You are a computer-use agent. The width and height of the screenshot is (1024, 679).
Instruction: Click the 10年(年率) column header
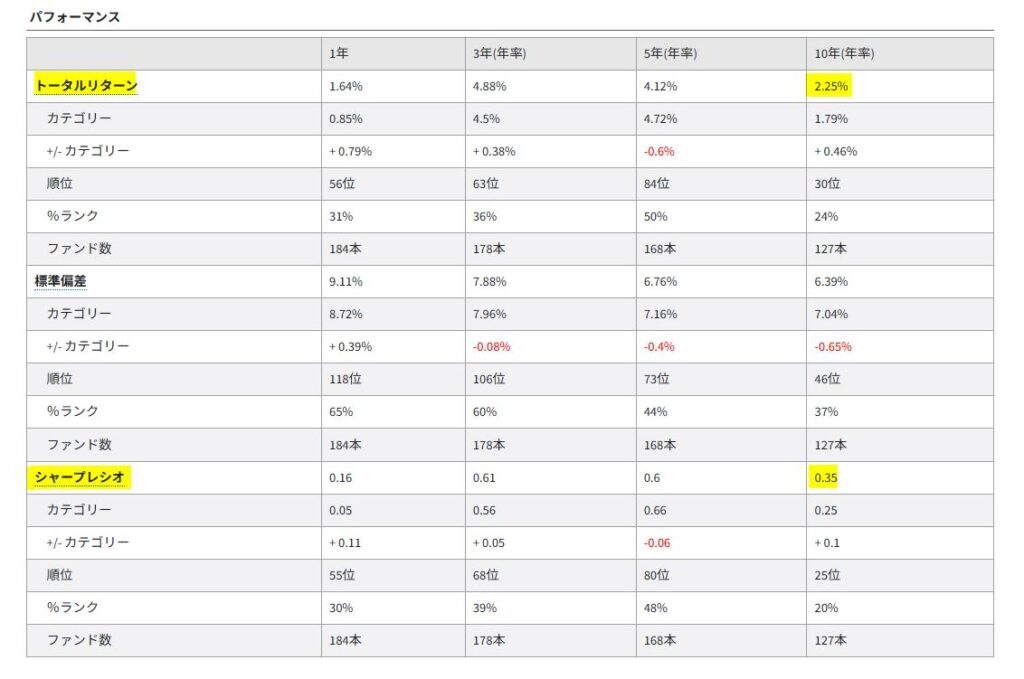(x=844, y=54)
